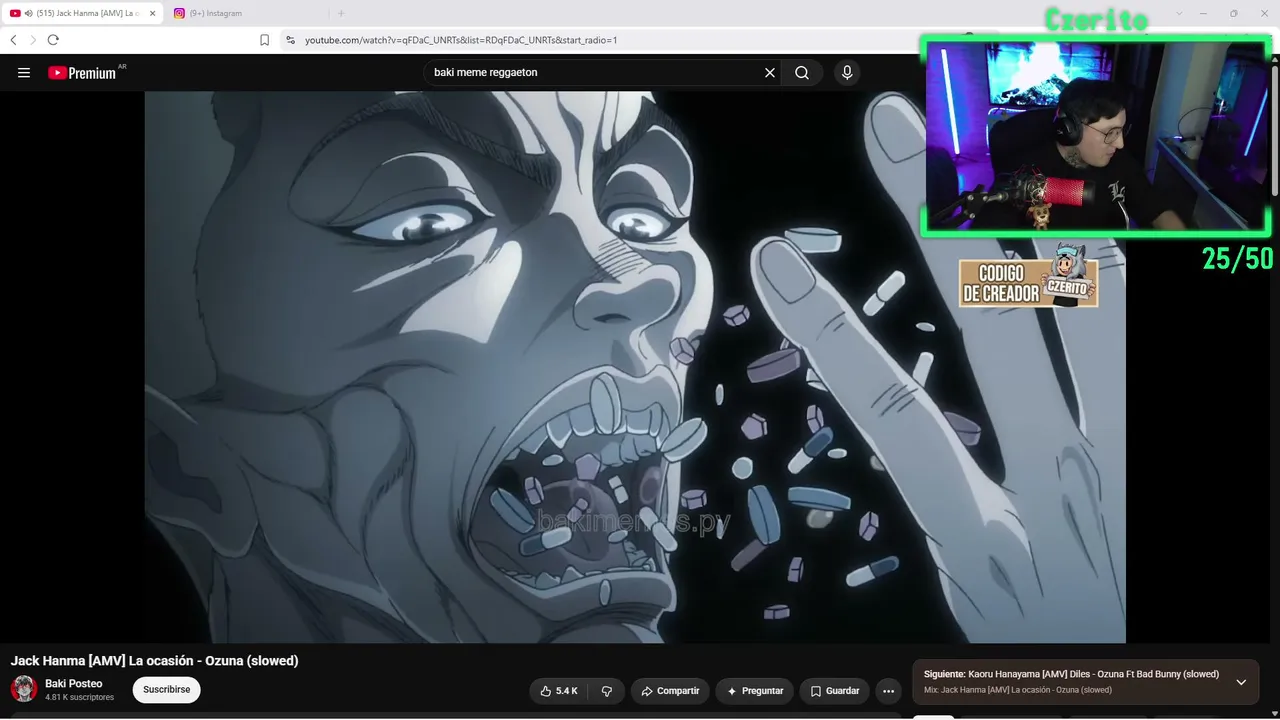
Task: Open the more actions three-dot menu
Action: pos(888,691)
